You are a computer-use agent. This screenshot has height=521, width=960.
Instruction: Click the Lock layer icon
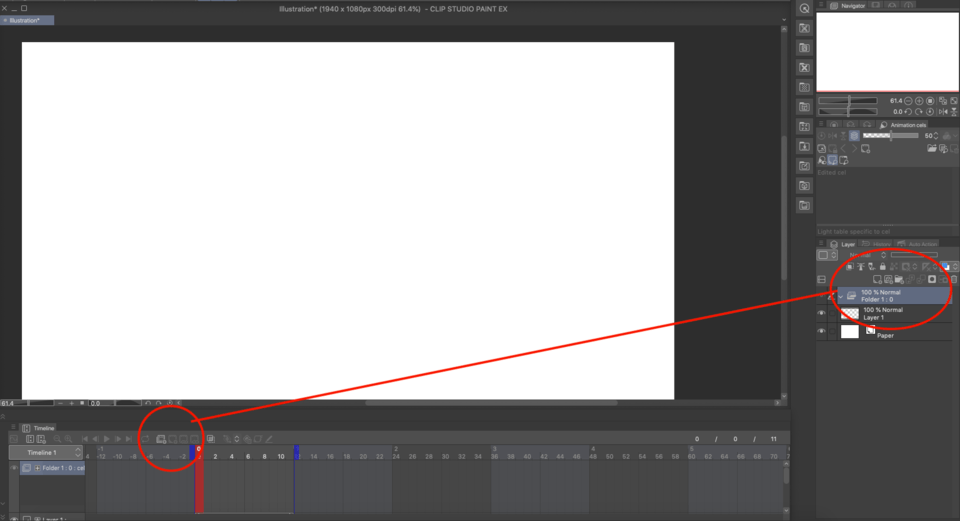pos(882,266)
